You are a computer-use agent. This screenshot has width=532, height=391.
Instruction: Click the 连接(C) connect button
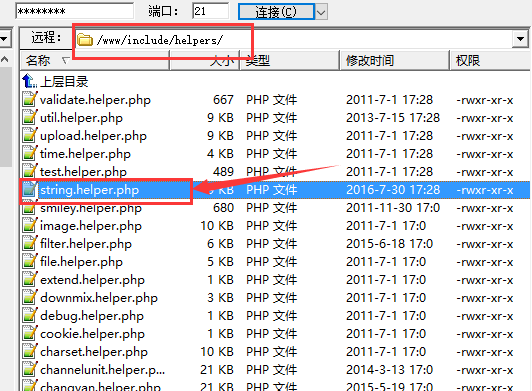point(276,12)
